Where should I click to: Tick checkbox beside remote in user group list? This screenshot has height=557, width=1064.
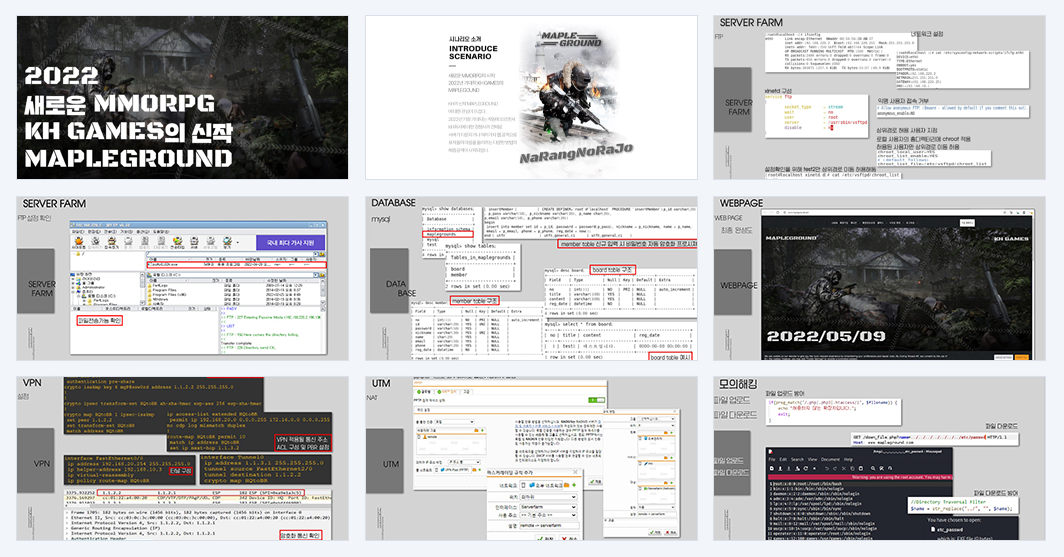pos(419,437)
